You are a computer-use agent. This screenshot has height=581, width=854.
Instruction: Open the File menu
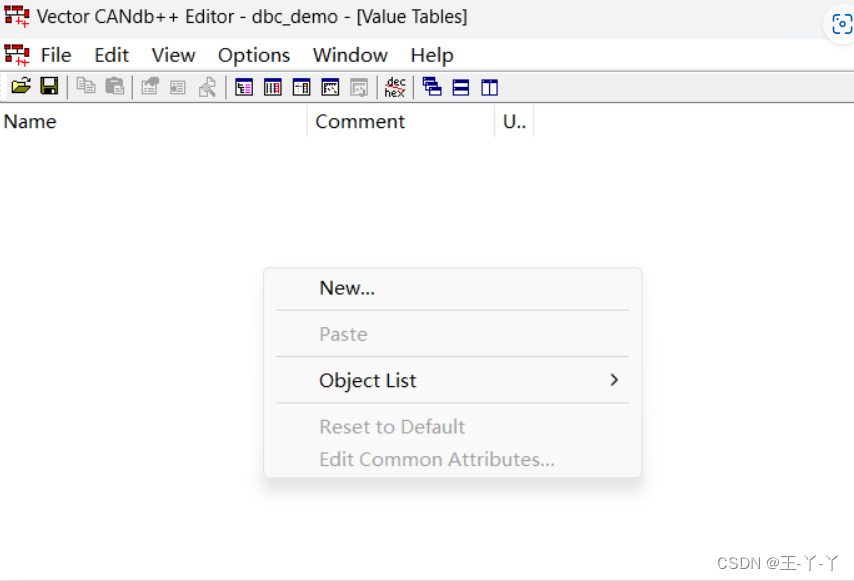(x=56, y=55)
